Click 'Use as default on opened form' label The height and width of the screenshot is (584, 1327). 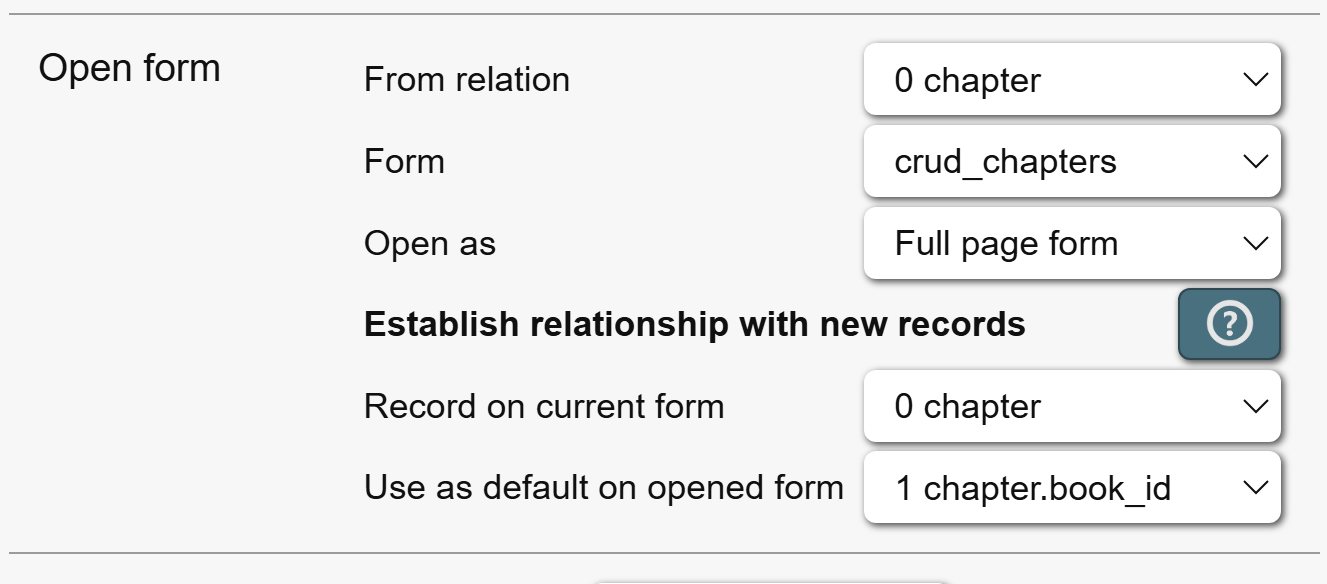pos(604,488)
